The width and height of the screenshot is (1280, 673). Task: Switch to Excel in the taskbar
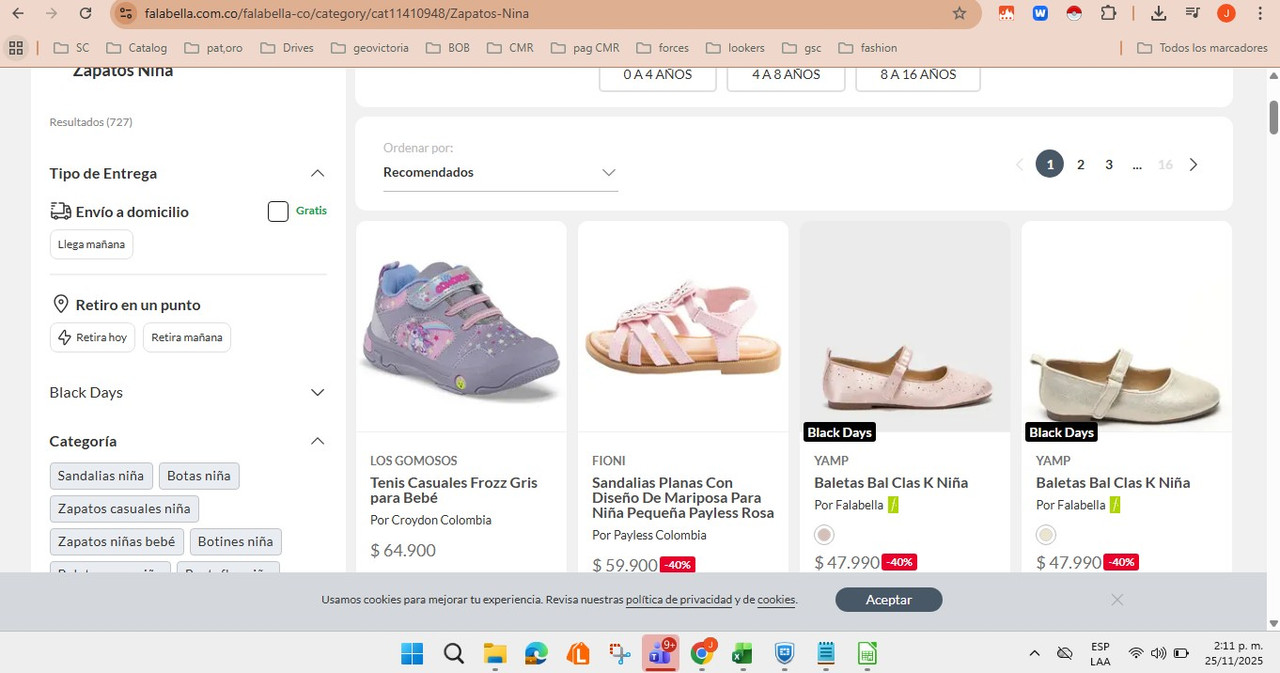pyautogui.click(x=742, y=654)
